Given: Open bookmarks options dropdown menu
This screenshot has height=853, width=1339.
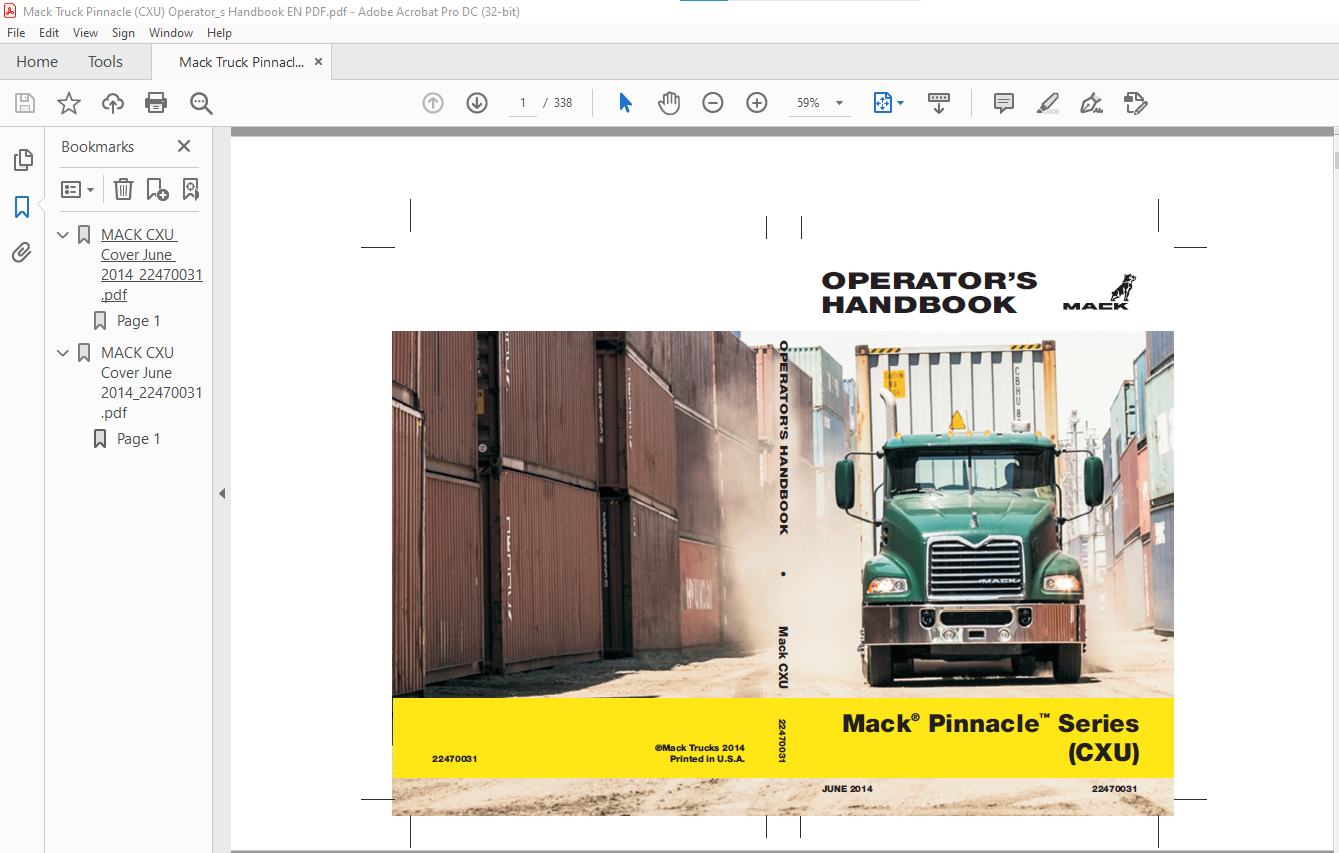Looking at the screenshot, I should tap(78, 189).
